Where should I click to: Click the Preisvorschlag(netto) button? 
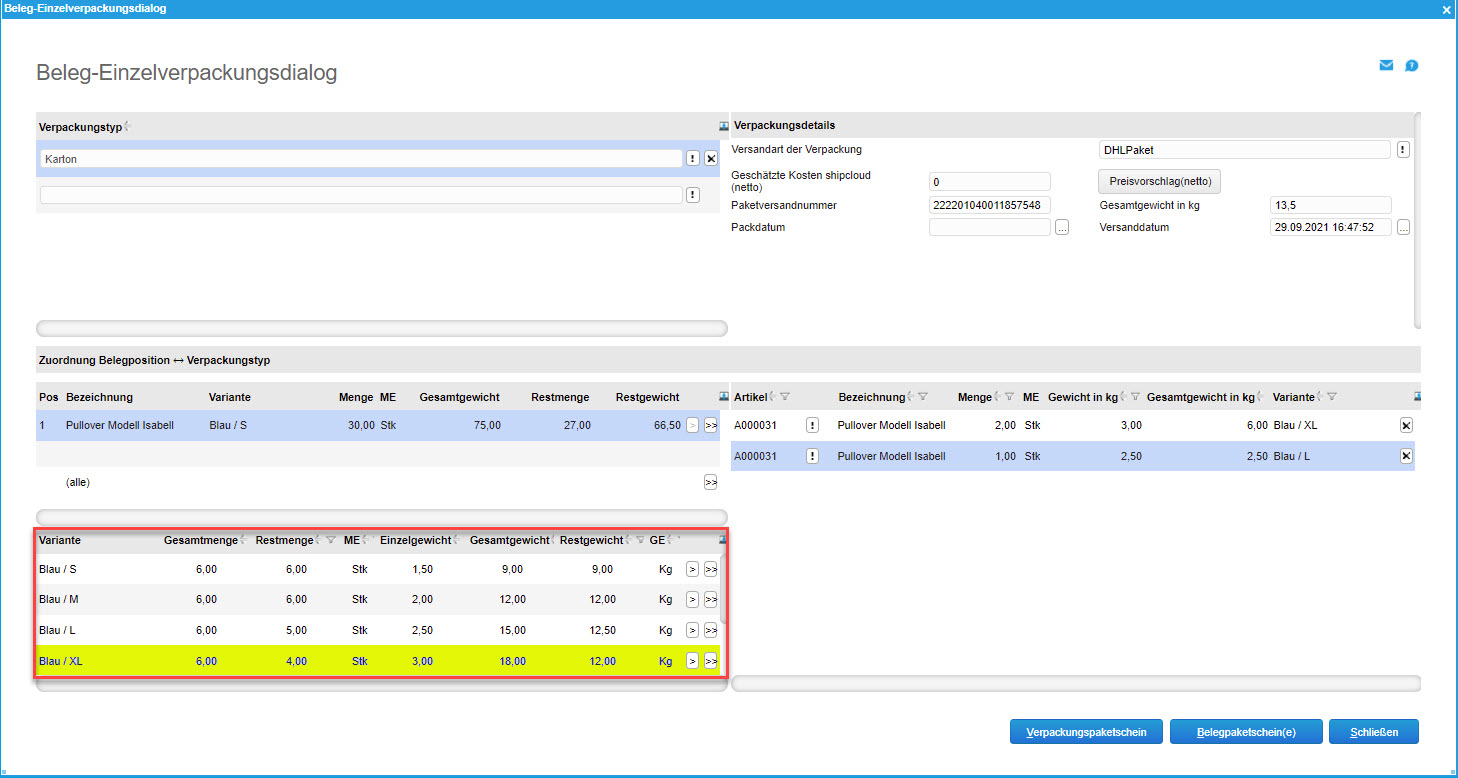(1159, 182)
